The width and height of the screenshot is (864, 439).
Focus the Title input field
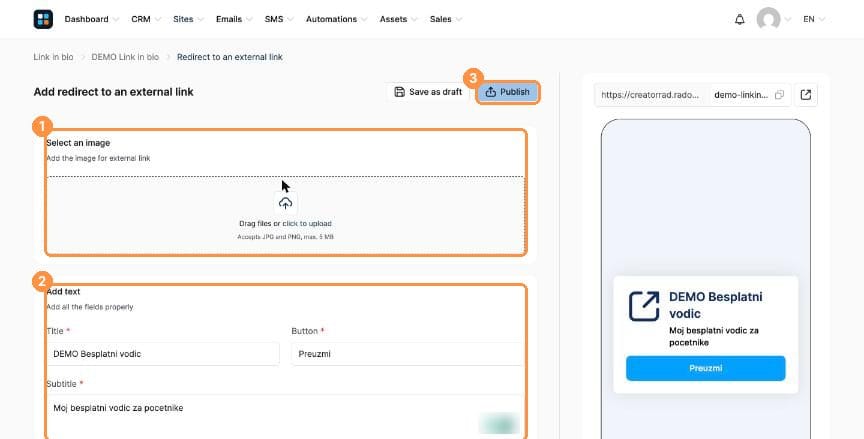point(163,354)
